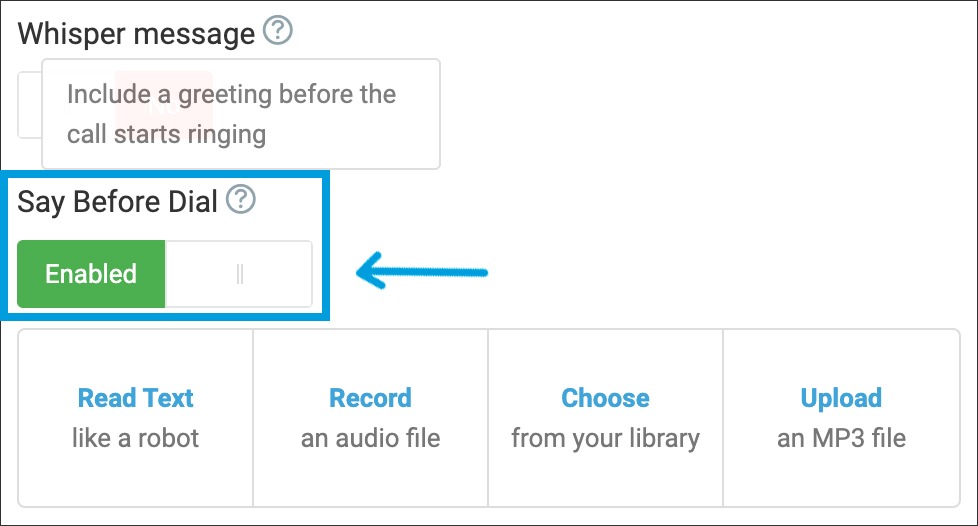The image size is (978, 526).
Task: Click the "an audio file" subtitle
Action: (x=370, y=438)
